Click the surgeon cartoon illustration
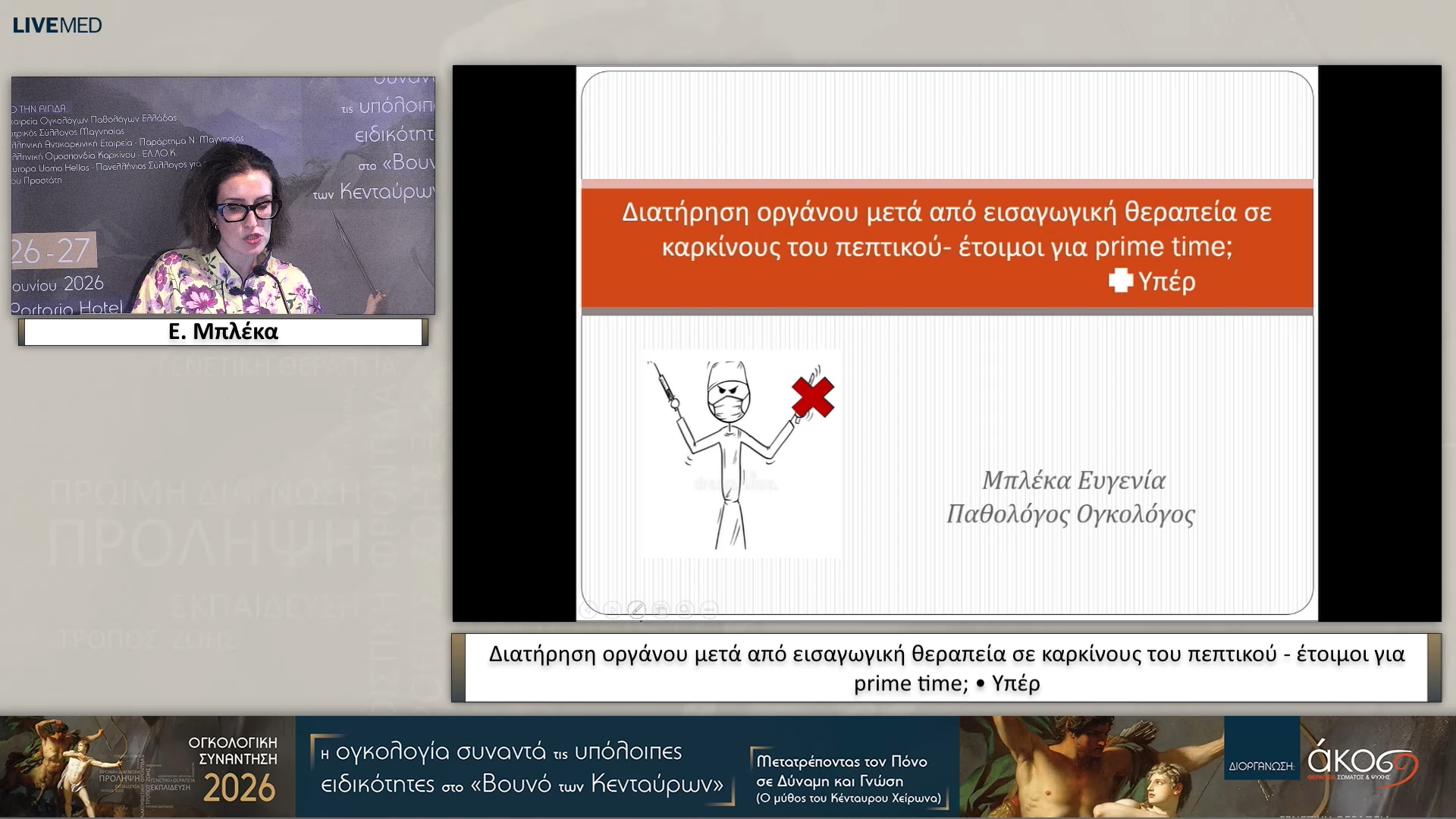The image size is (1456, 819). point(741,453)
